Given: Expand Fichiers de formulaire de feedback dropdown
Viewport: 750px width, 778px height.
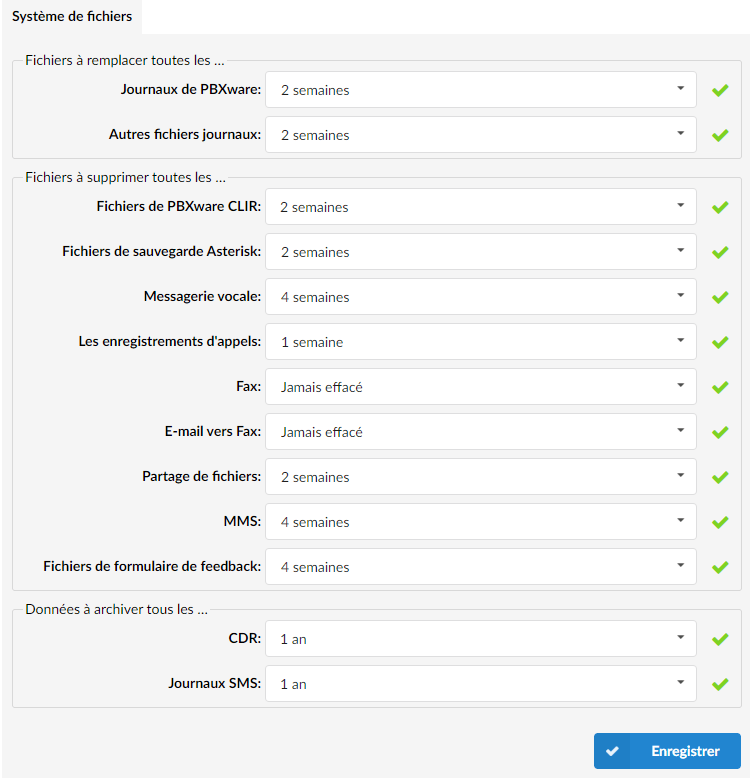Looking at the screenshot, I should 481,567.
